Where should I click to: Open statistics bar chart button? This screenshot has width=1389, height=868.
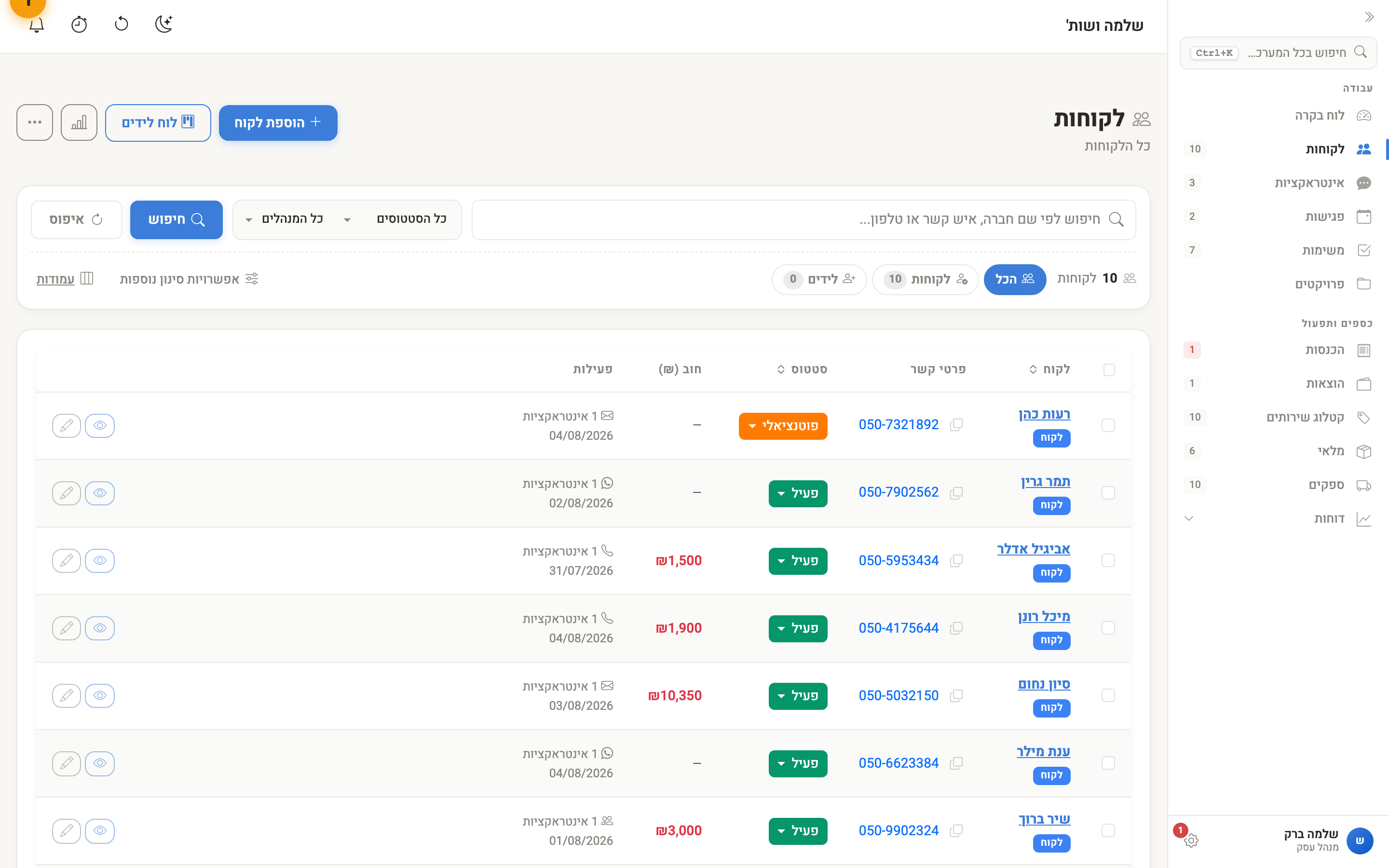pyautogui.click(x=79, y=122)
